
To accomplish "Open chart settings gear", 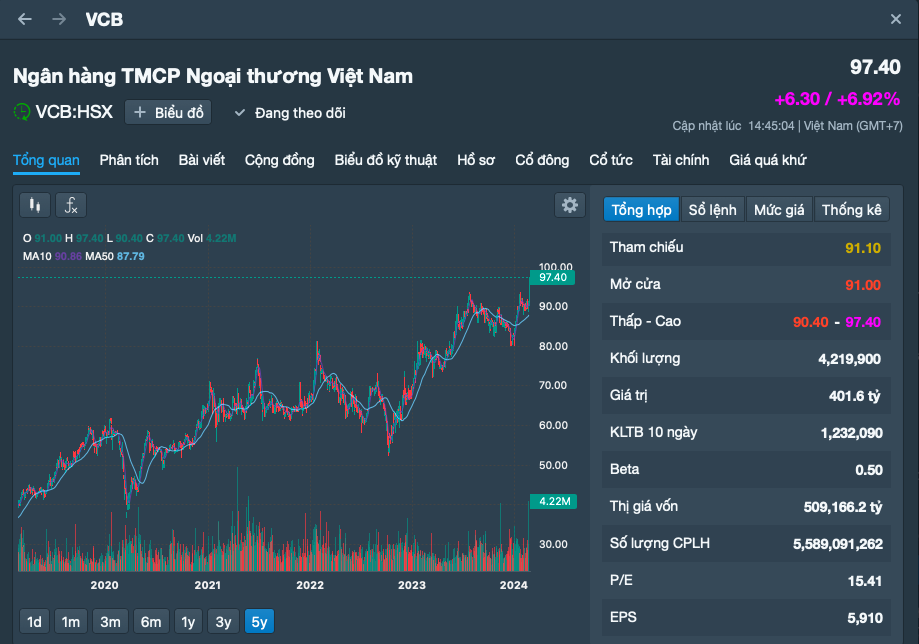I will tap(570, 205).
